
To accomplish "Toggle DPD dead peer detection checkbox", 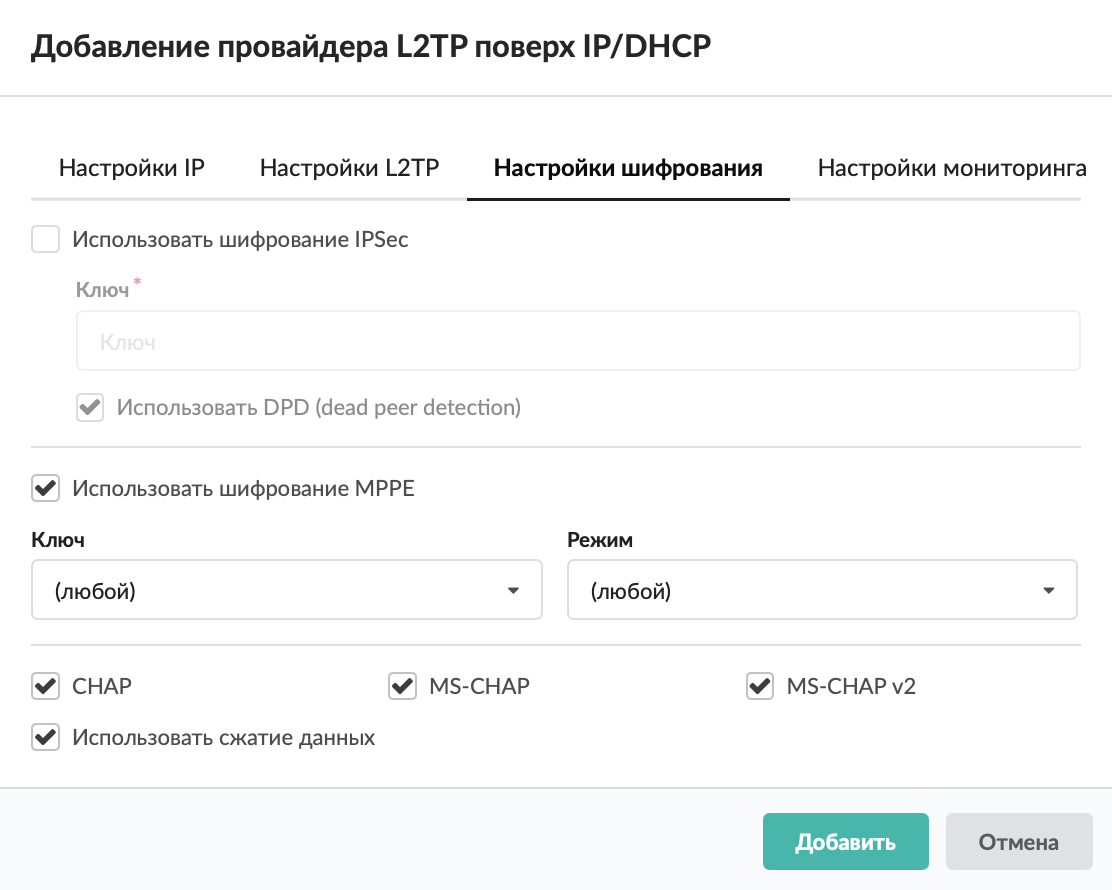I will point(91,408).
